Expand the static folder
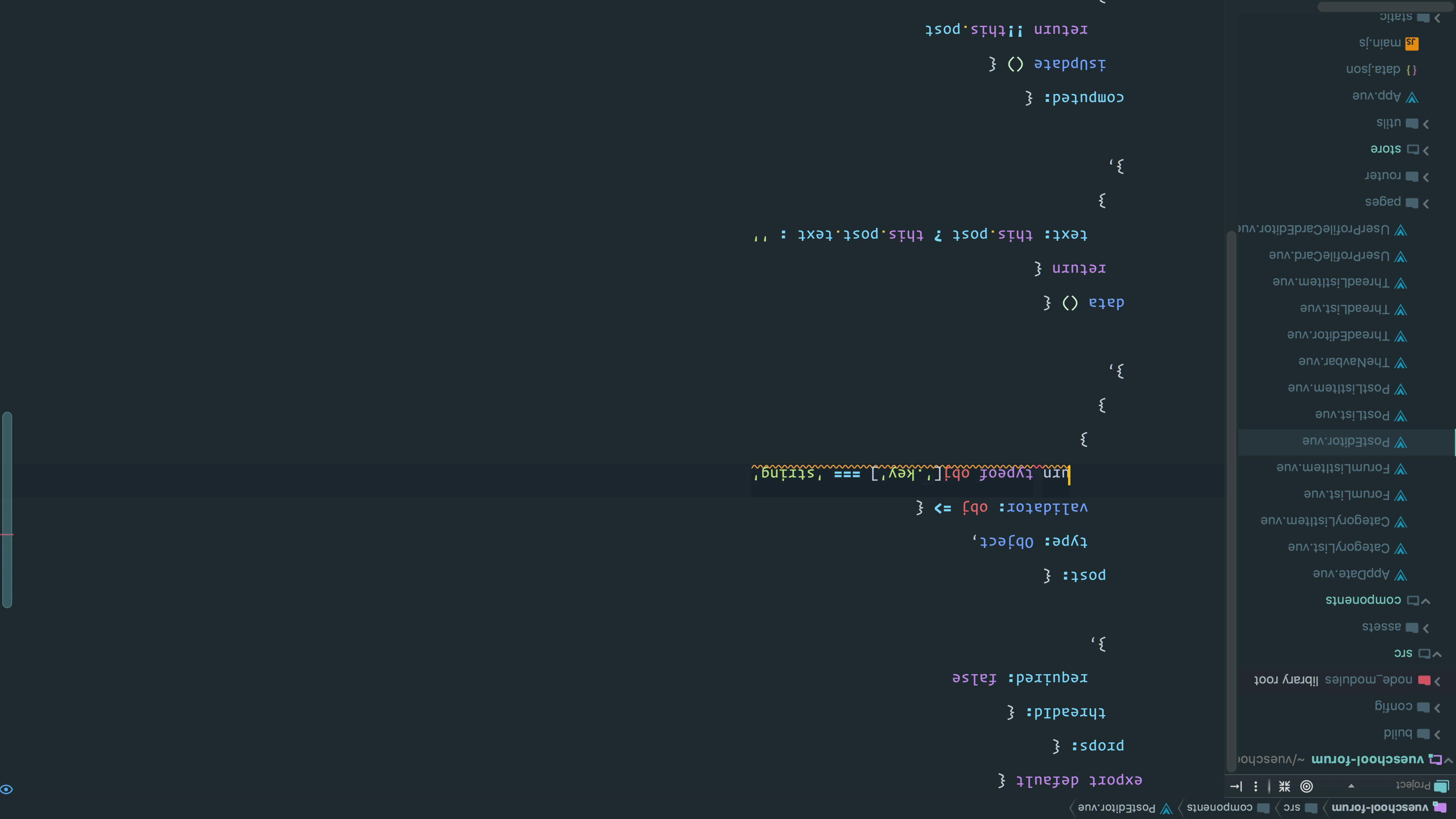 [x=1437, y=18]
